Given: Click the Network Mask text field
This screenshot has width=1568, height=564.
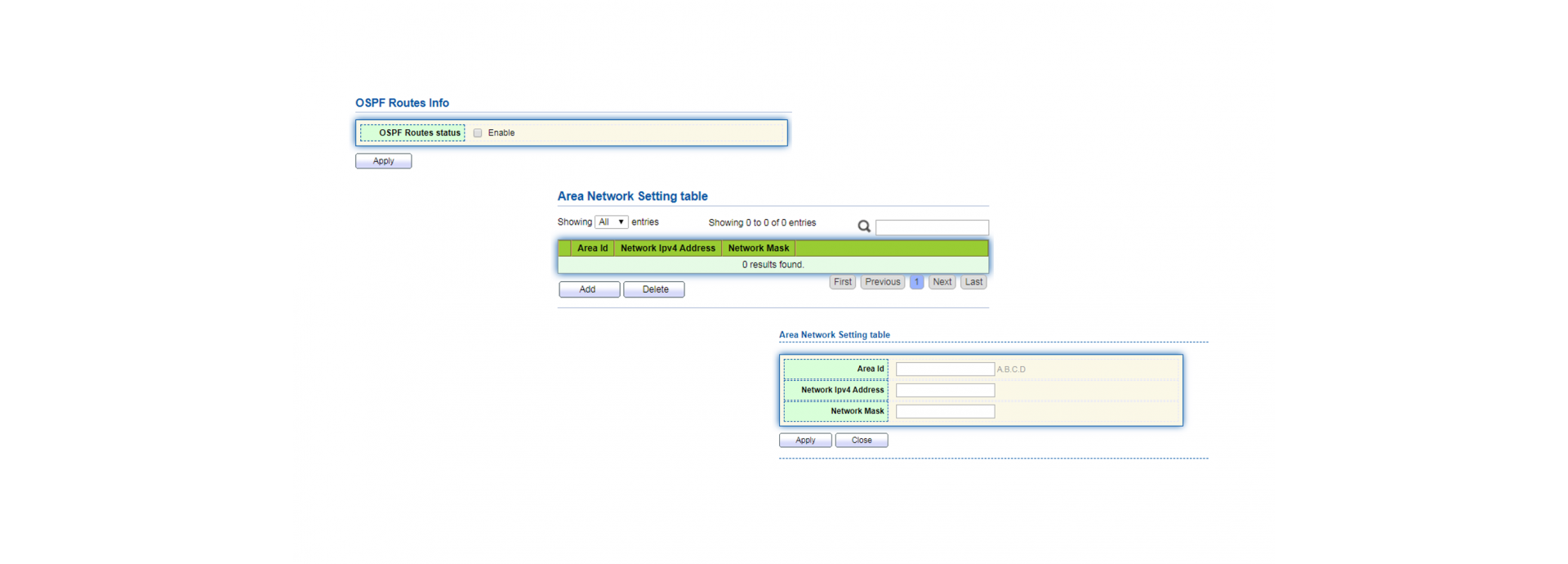Looking at the screenshot, I should (x=945, y=412).
